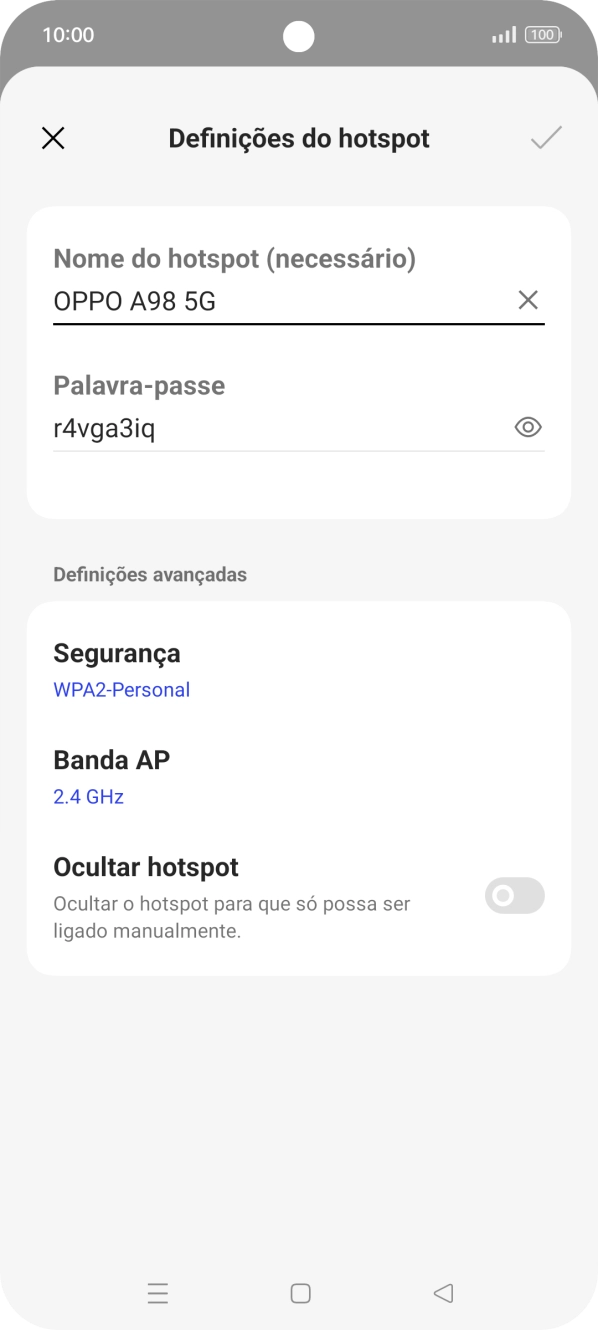Show the password using the eye icon

point(528,427)
